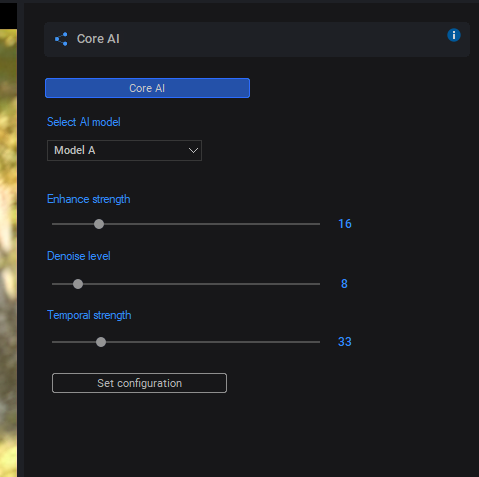Click the video preview image on left edge

8,253
